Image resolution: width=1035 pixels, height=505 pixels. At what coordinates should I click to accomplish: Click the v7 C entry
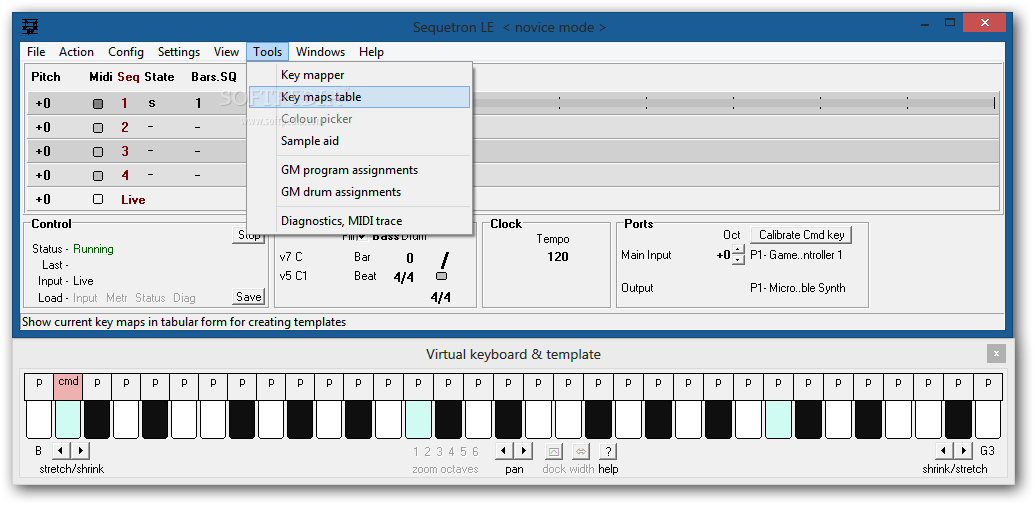(x=291, y=257)
